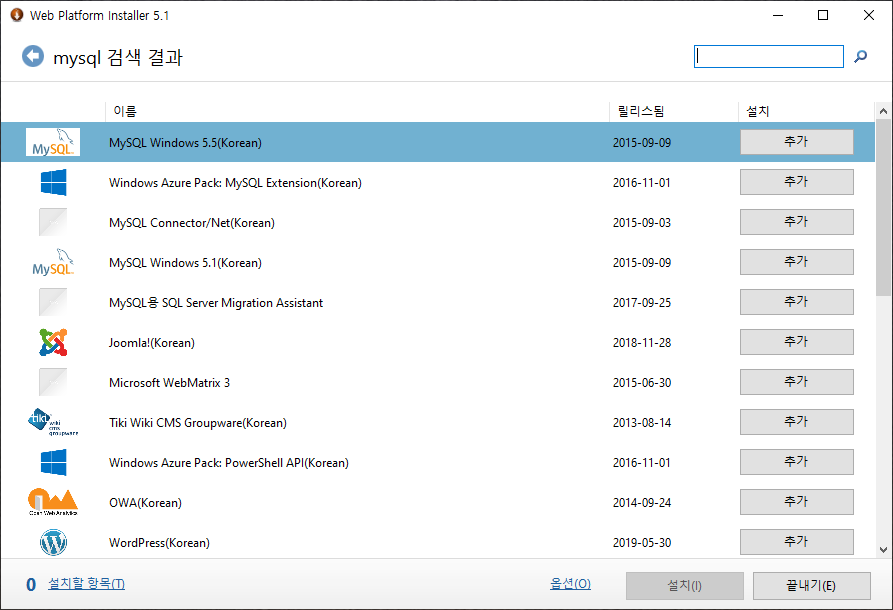Click the search magnifier icon
Viewport: 893px width, 610px height.
[x=861, y=56]
